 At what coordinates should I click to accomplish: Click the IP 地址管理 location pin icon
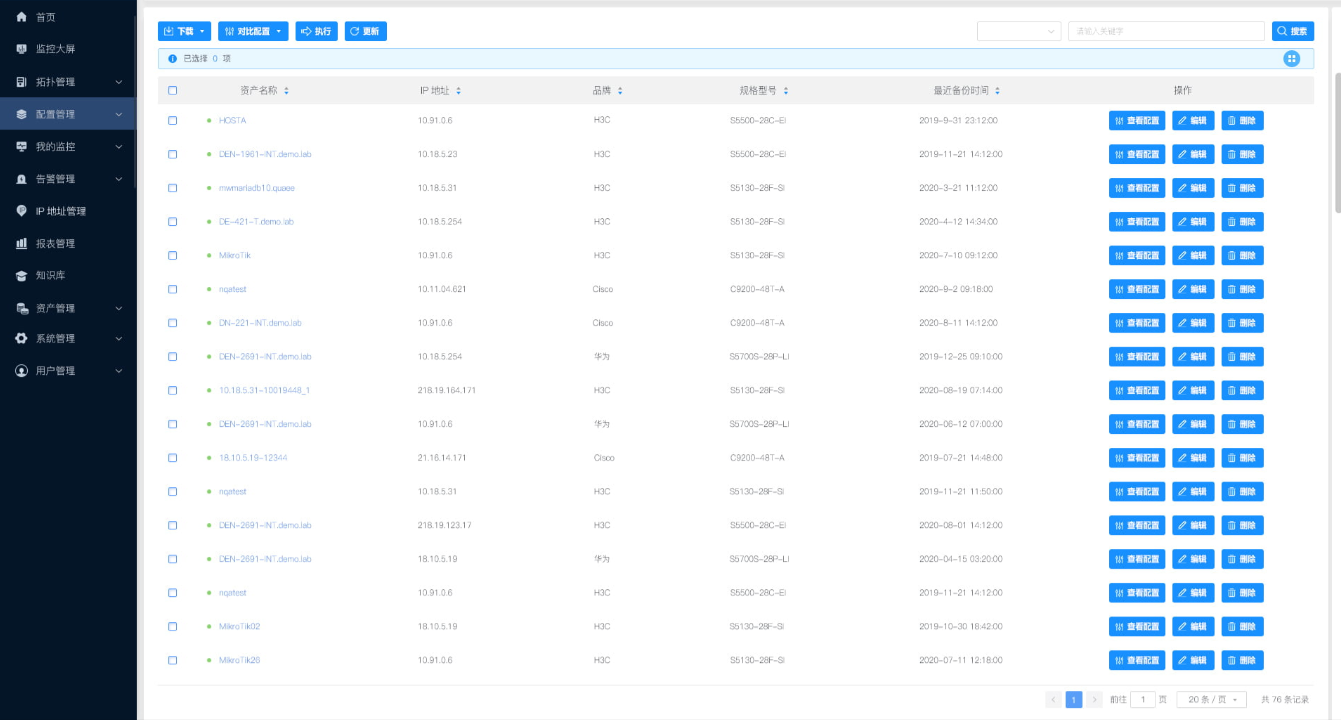[22, 211]
